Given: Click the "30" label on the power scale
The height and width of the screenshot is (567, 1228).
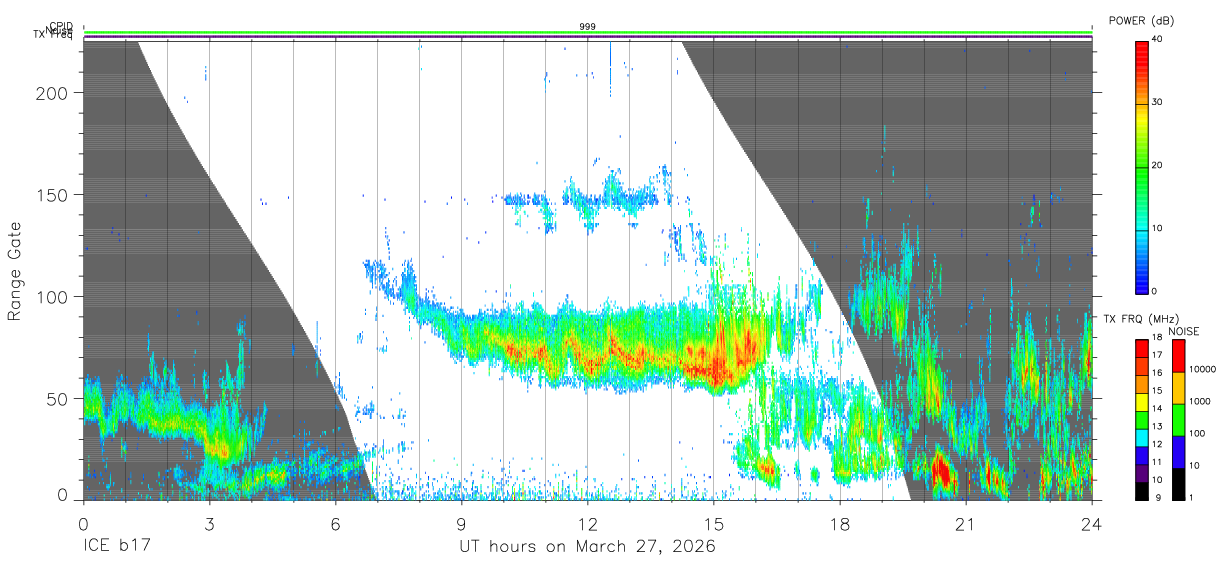Looking at the screenshot, I should pos(1156,102).
